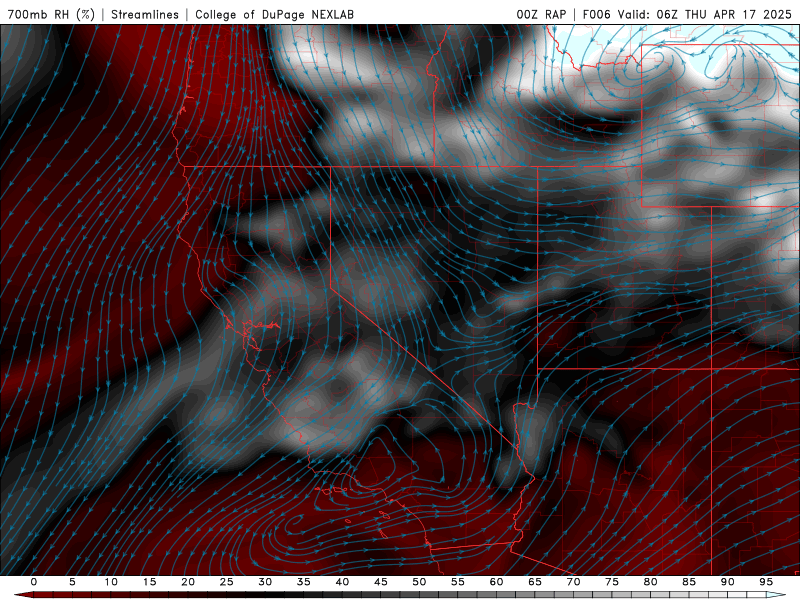The width and height of the screenshot is (800, 600).
Task: Click the colorbar tick label "20"
Action: (x=188, y=582)
